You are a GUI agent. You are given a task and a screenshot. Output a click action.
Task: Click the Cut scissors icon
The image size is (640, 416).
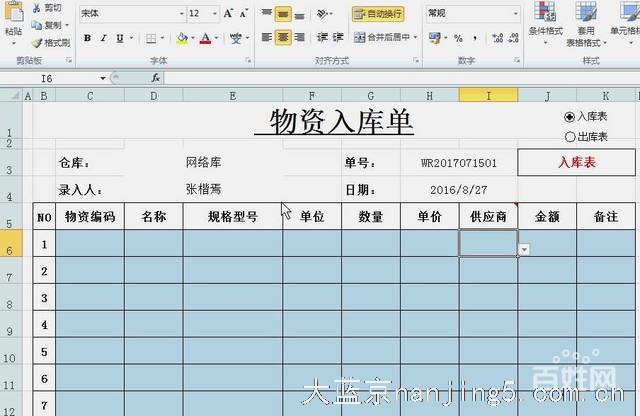tap(36, 8)
